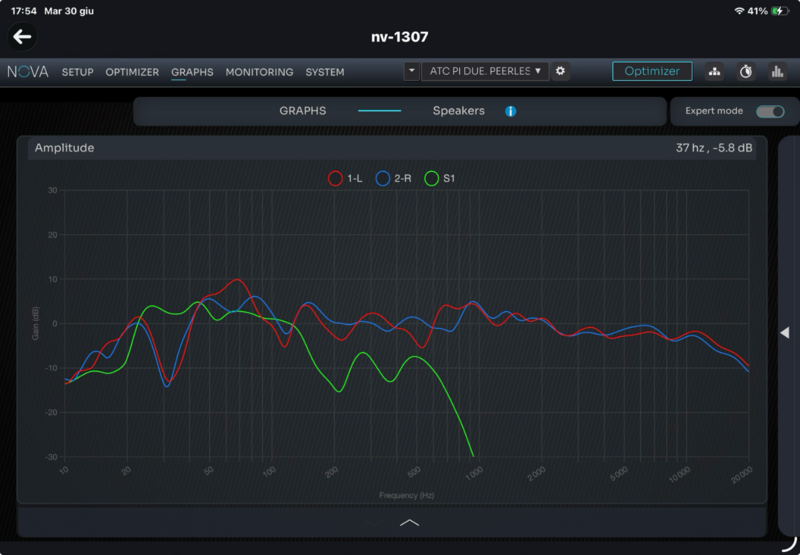The width and height of the screenshot is (800, 555).
Task: Open the stopwatch timer icon
Action: pos(746,71)
